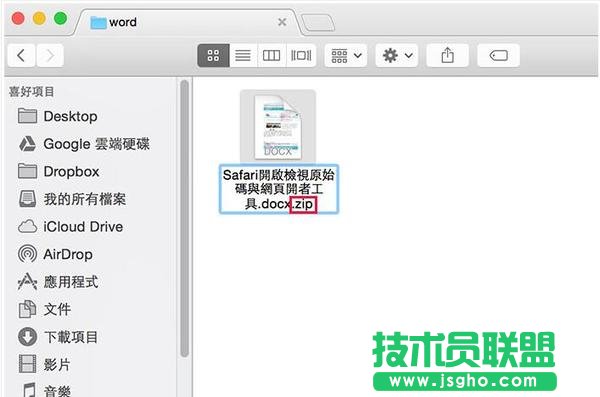
Task: Click the Share toolbar button
Action: 447,56
